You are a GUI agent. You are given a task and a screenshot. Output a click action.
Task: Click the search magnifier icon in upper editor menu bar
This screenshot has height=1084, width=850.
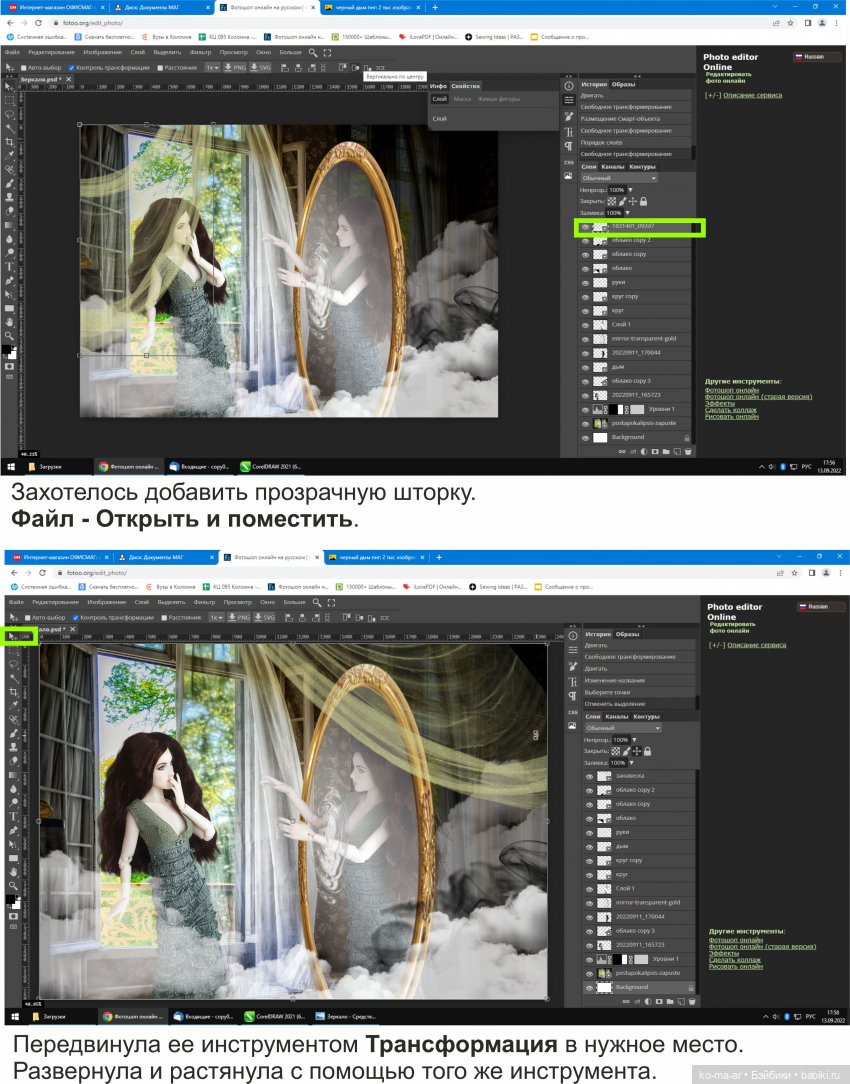313,52
